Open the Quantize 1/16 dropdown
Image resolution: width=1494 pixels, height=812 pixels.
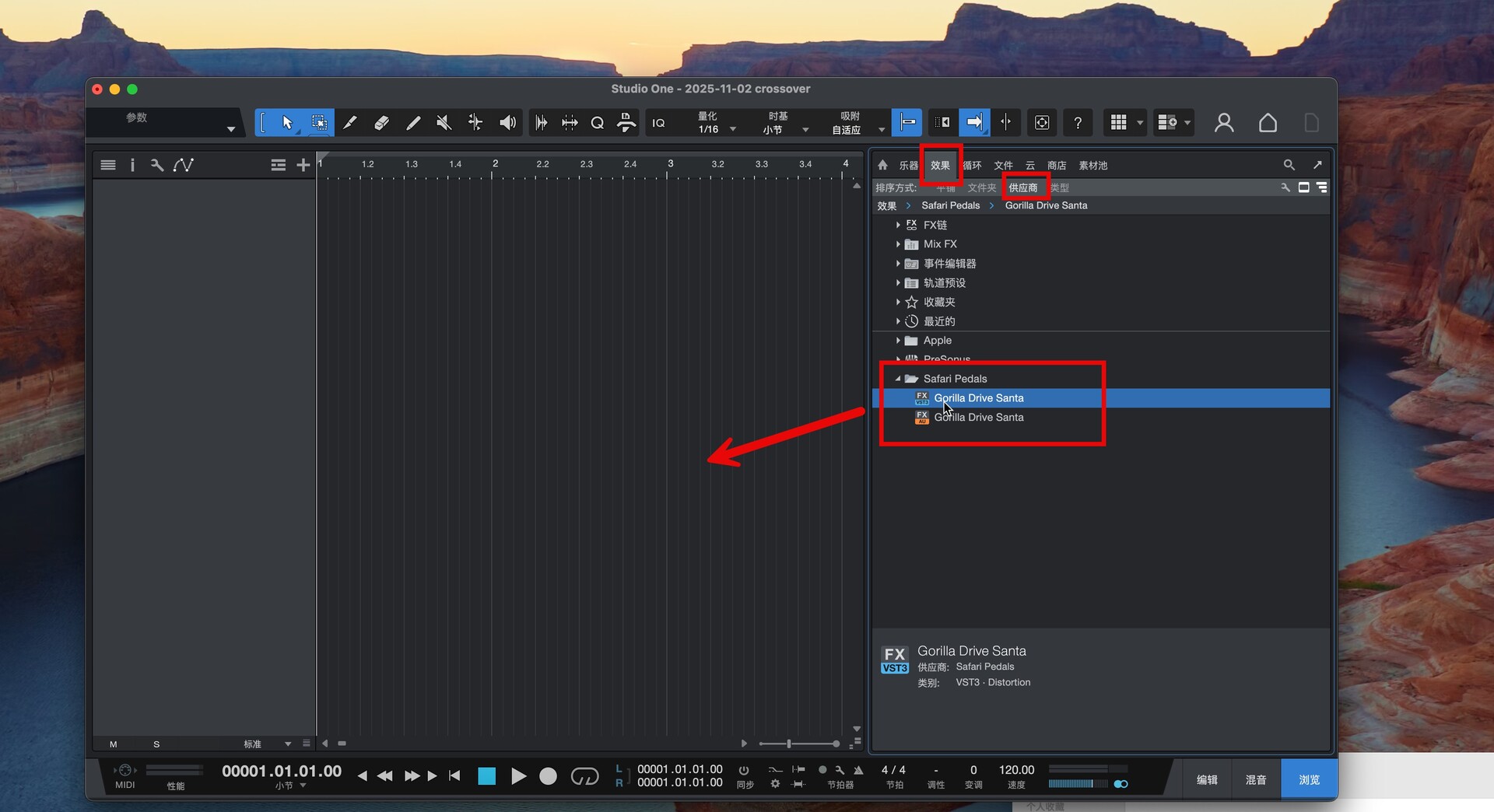pyautogui.click(x=732, y=130)
